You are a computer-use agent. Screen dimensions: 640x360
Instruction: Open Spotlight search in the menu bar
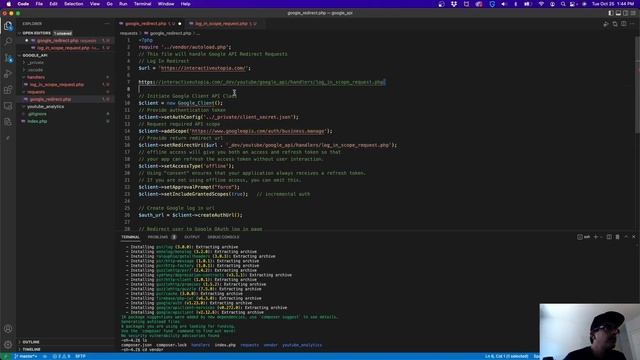coord(563,4)
